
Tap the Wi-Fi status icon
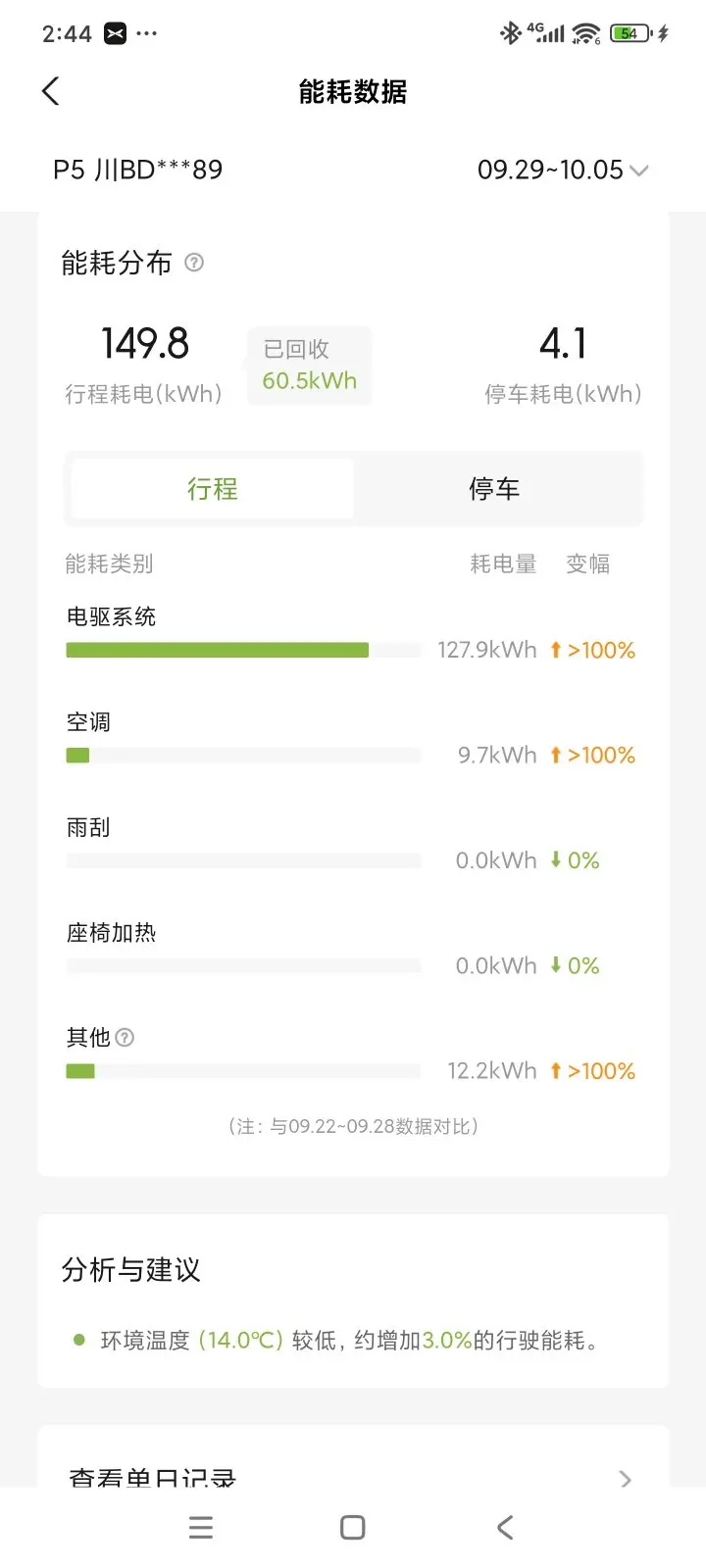click(x=586, y=33)
